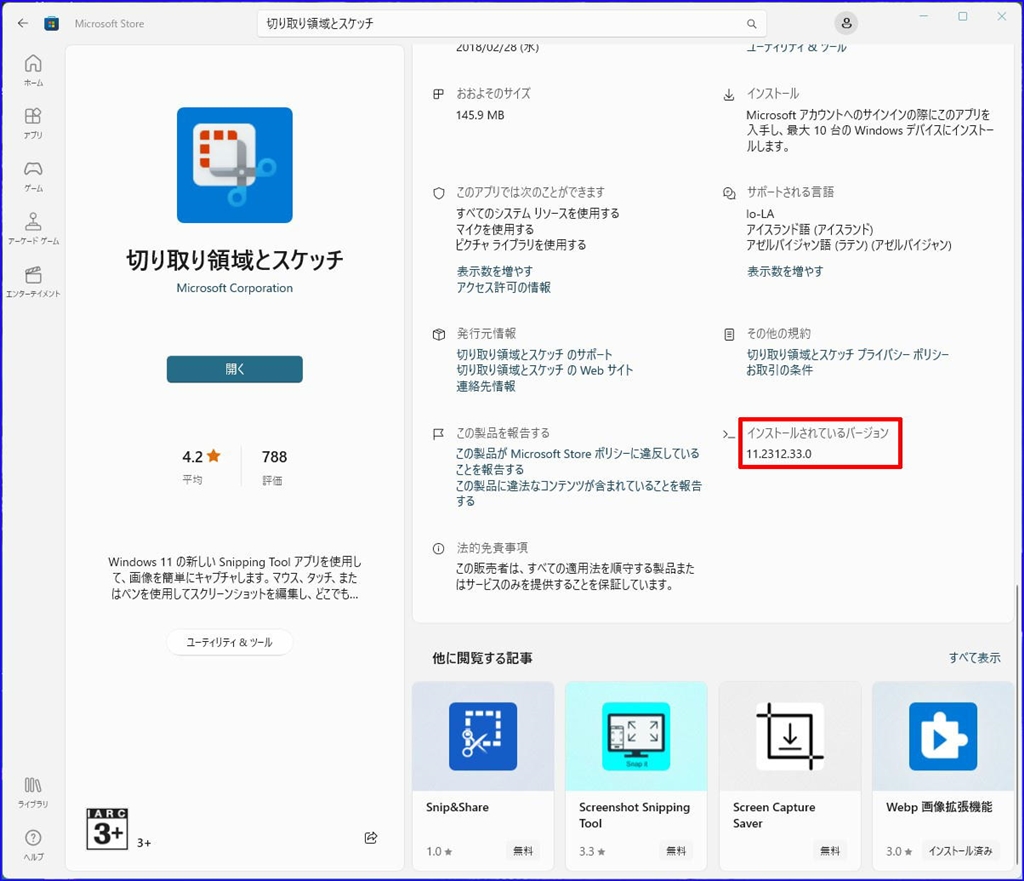This screenshot has height=881, width=1024.
Task: Click the app description text to expand
Action: (x=234, y=578)
